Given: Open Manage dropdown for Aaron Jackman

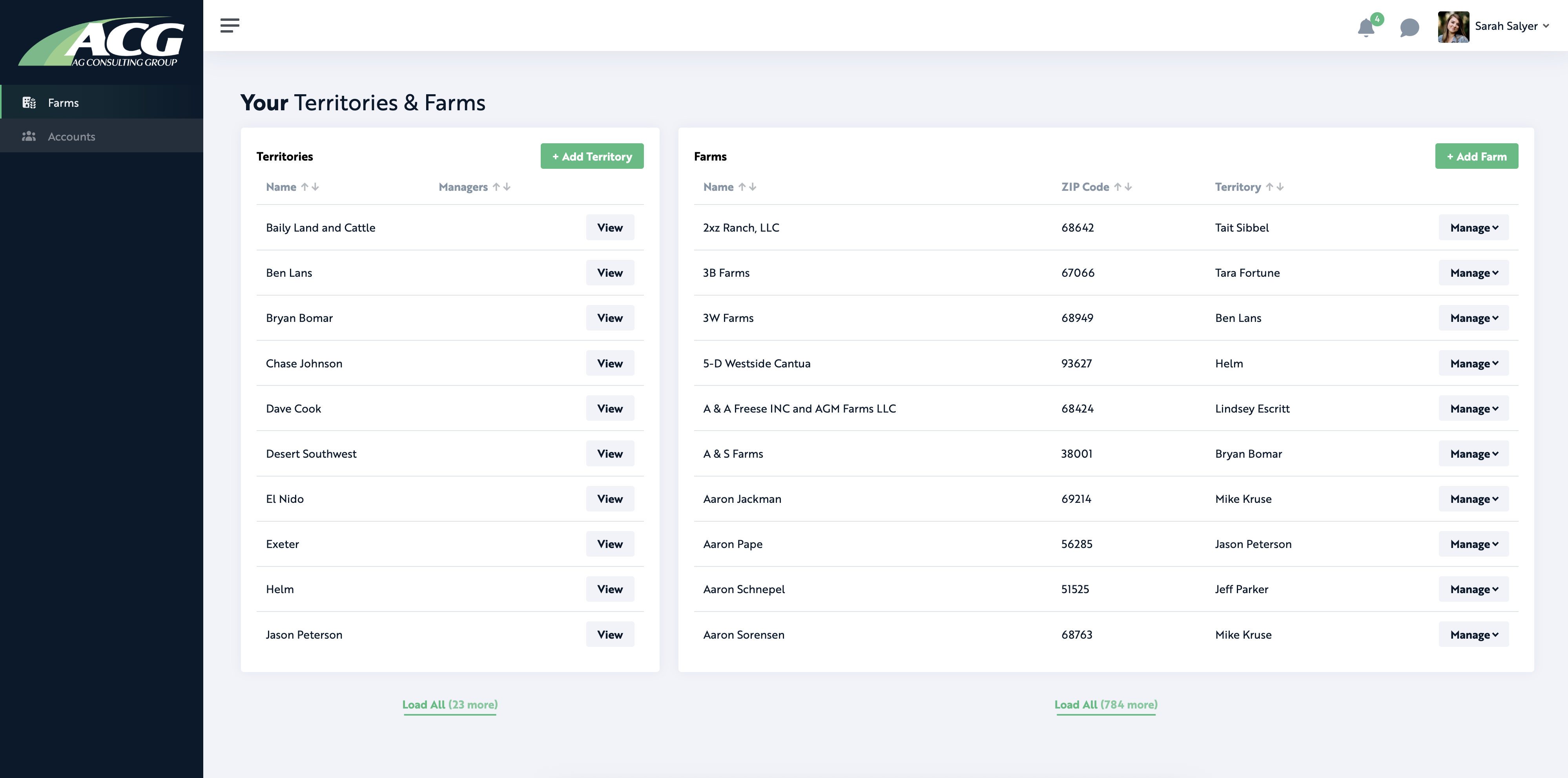Looking at the screenshot, I should click(x=1474, y=499).
